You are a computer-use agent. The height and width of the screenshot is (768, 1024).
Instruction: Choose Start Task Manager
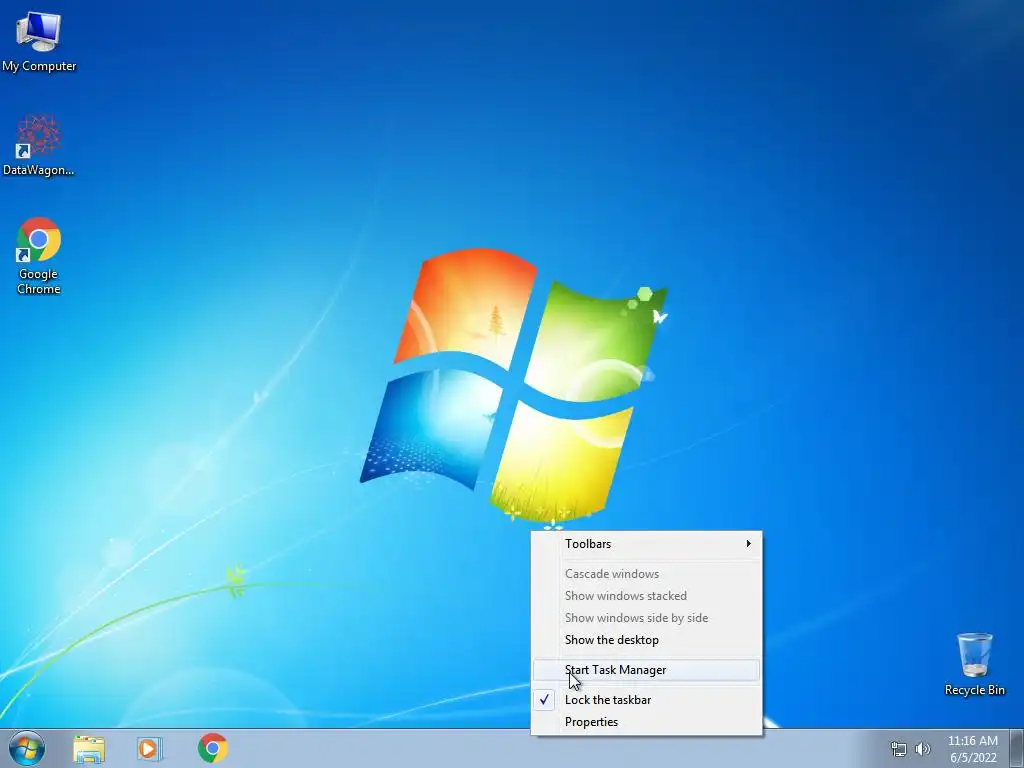647,670
